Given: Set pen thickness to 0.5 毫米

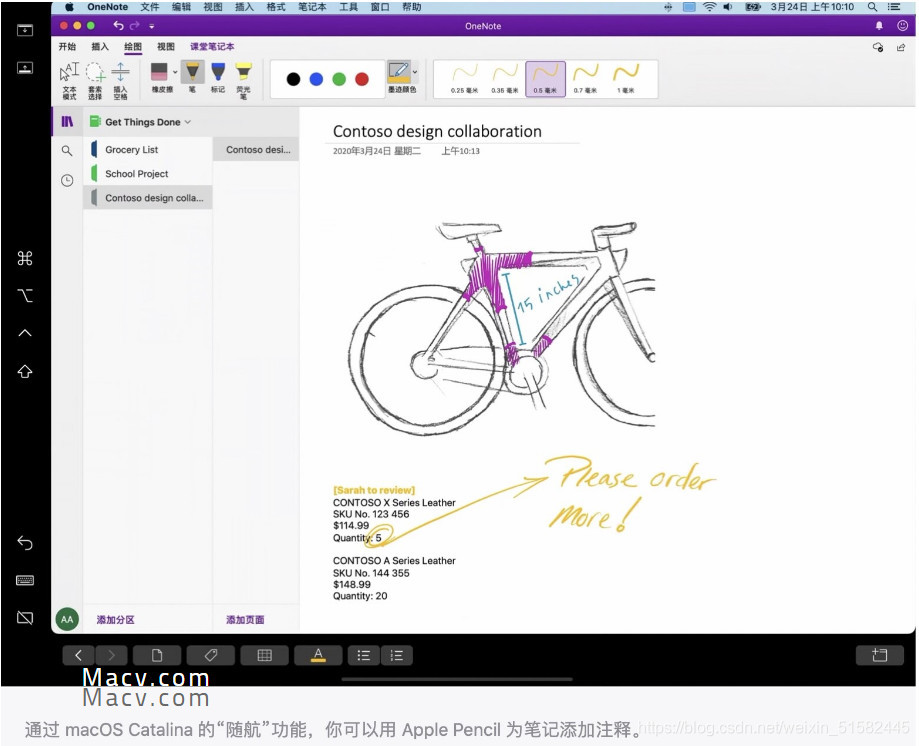Looking at the screenshot, I should coord(546,79).
